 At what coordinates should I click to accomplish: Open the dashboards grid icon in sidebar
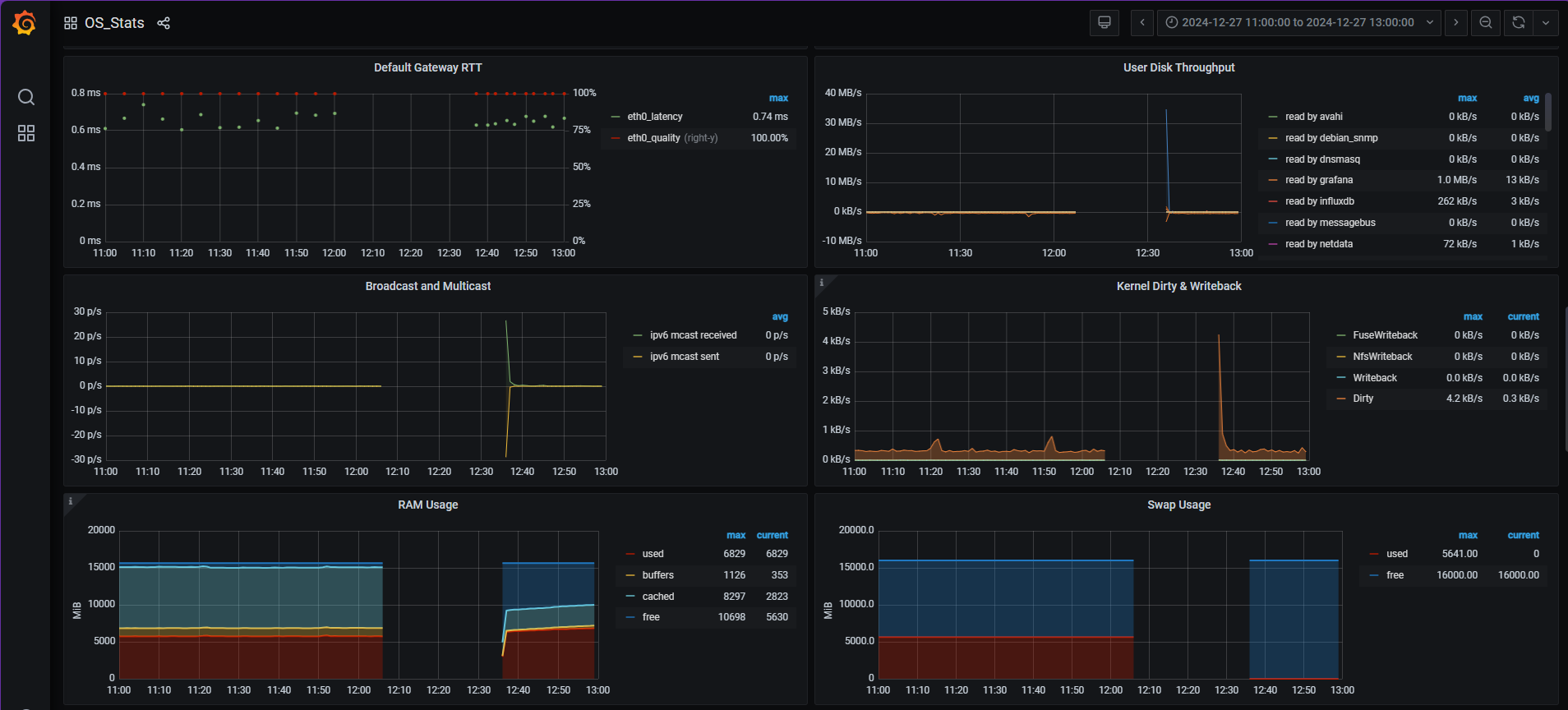[26, 133]
